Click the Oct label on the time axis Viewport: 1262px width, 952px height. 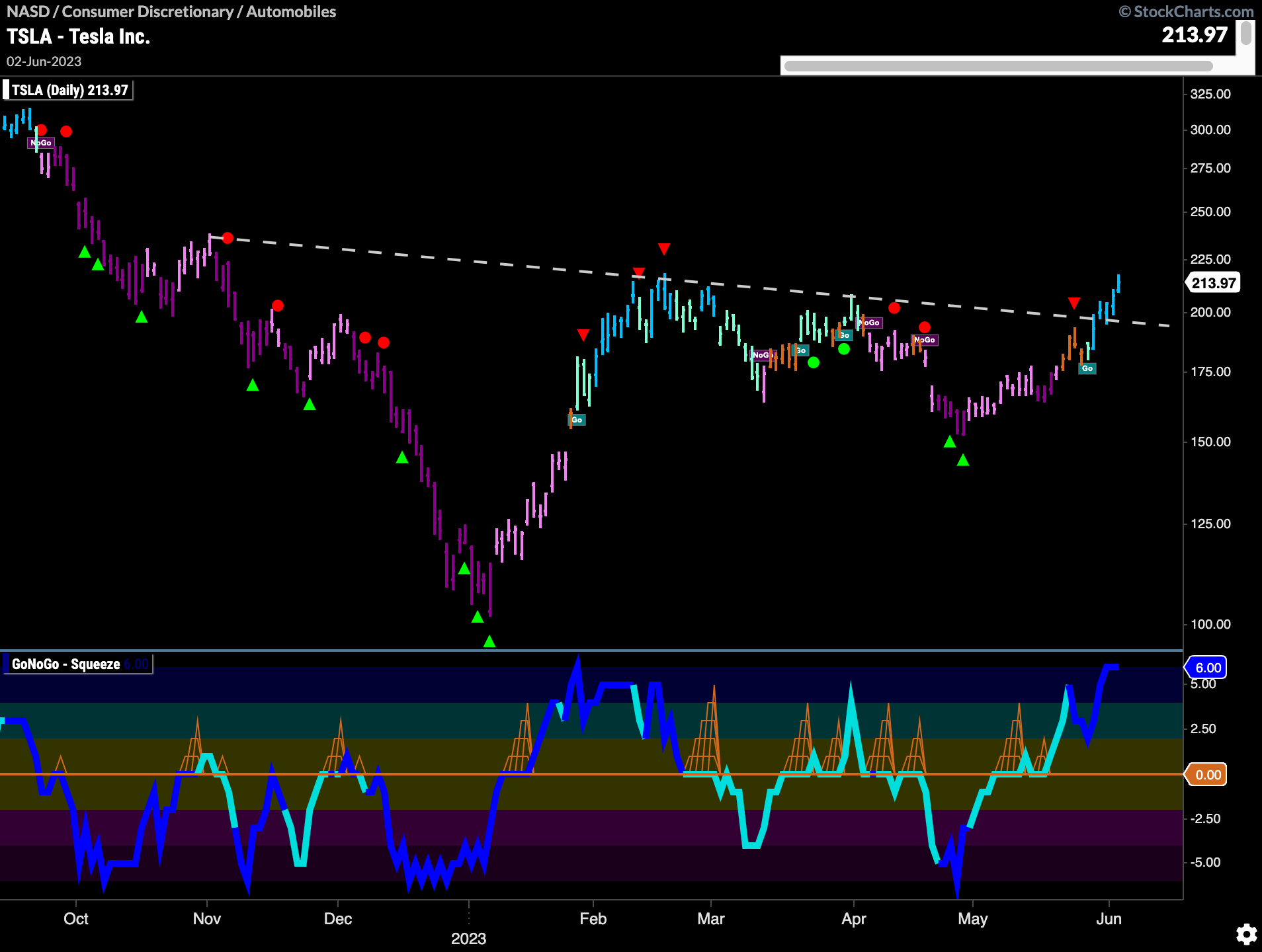click(76, 919)
